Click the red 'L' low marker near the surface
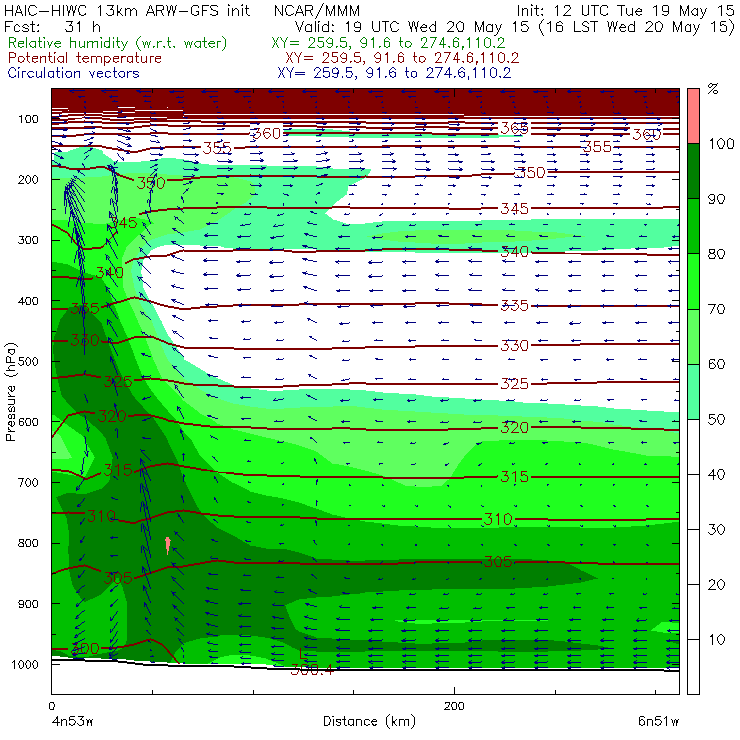Viewport: 740px width, 740px height. (303, 654)
